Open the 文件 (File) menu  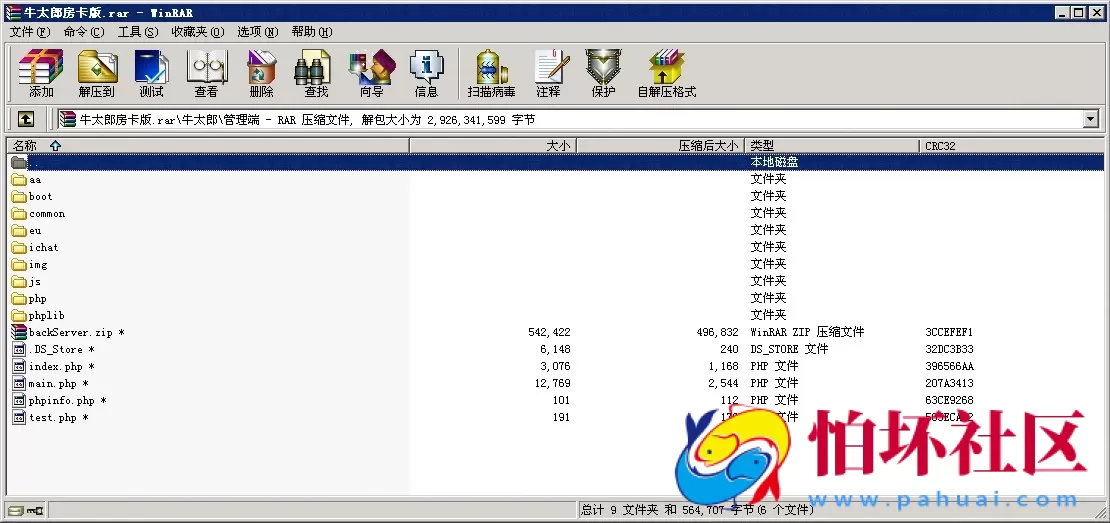click(x=30, y=32)
